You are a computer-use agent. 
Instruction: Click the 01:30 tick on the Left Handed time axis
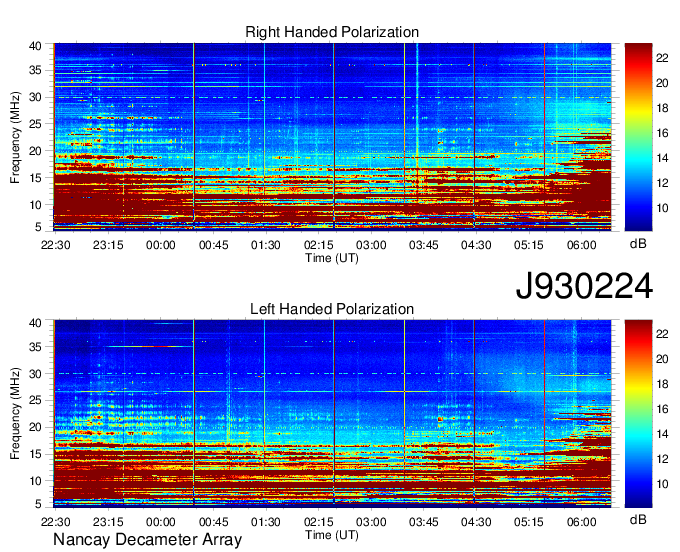(266, 522)
